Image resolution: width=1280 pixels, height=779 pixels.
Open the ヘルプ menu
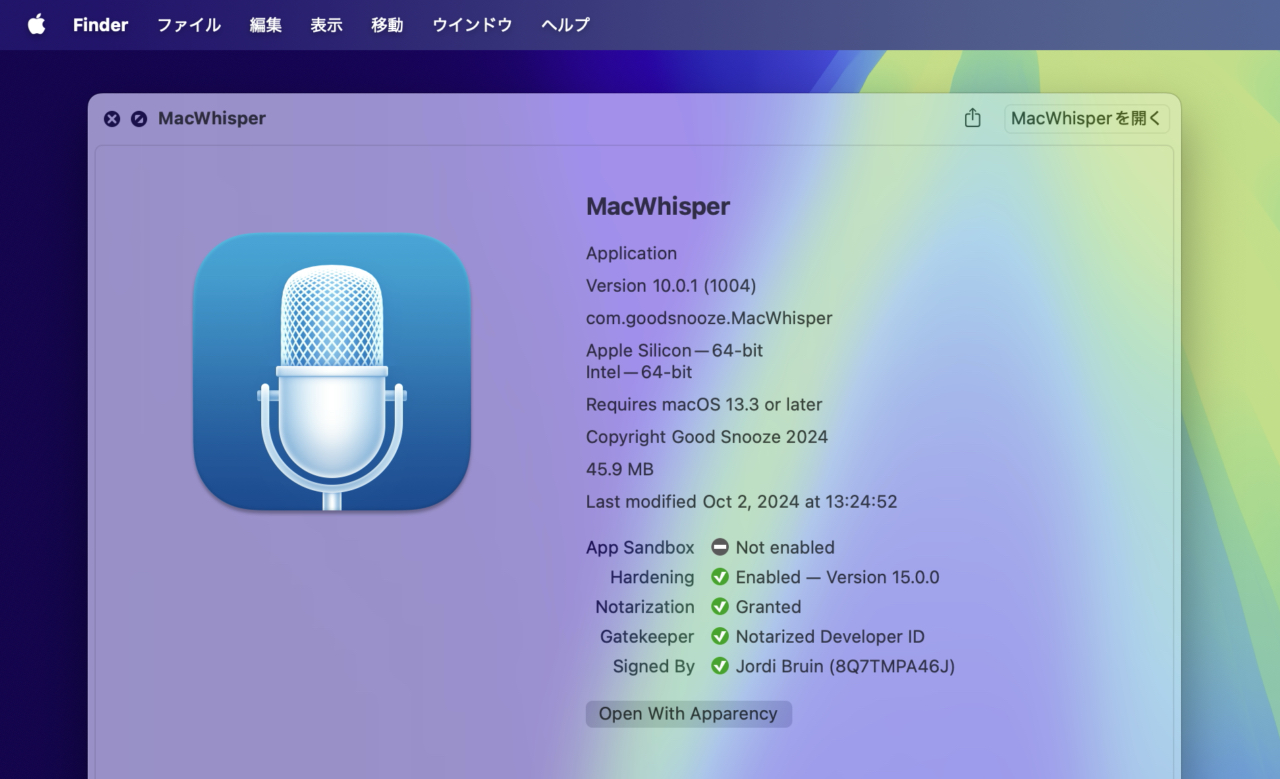(x=565, y=25)
